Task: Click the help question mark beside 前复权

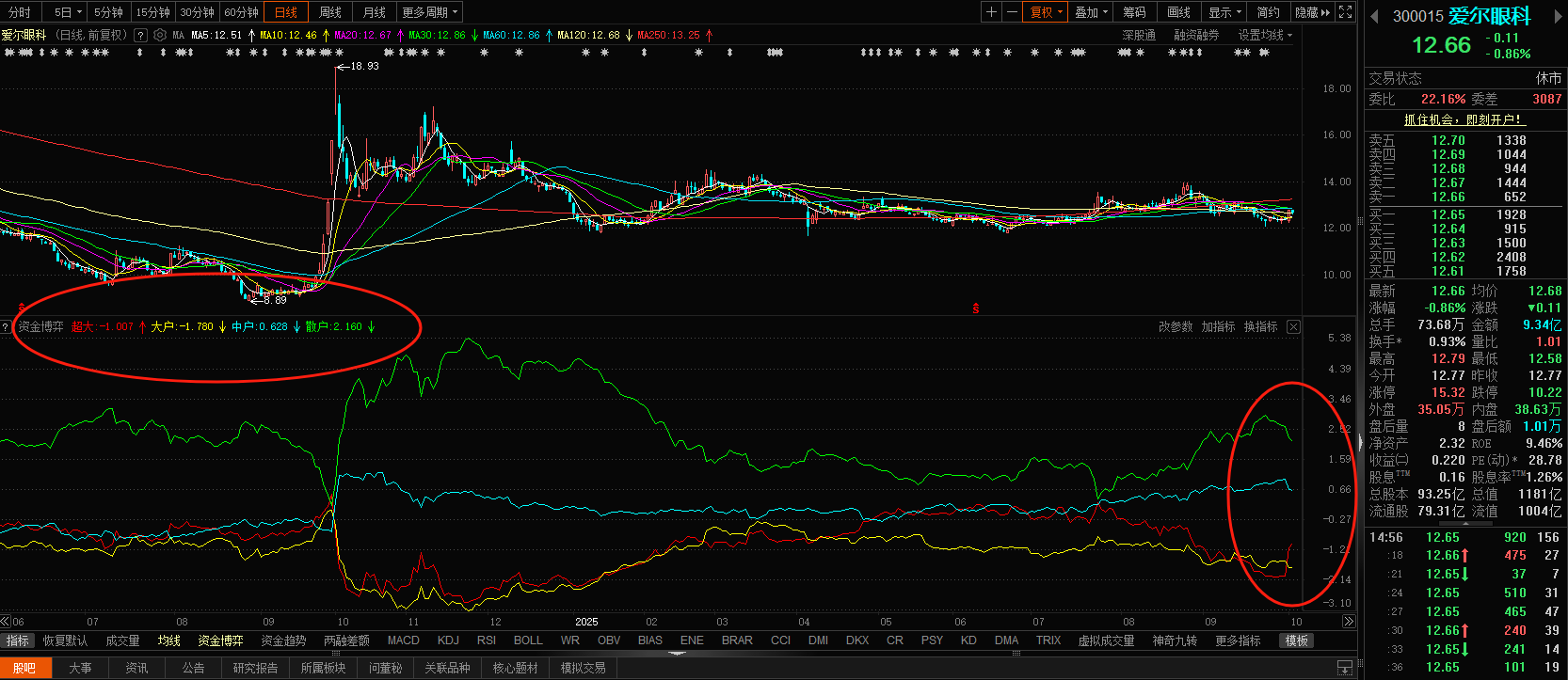Action: (140, 35)
